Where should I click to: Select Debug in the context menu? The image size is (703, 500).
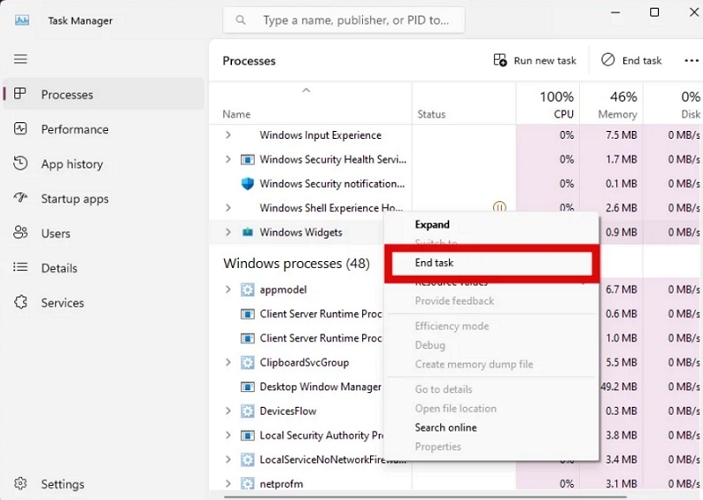tap(491, 345)
